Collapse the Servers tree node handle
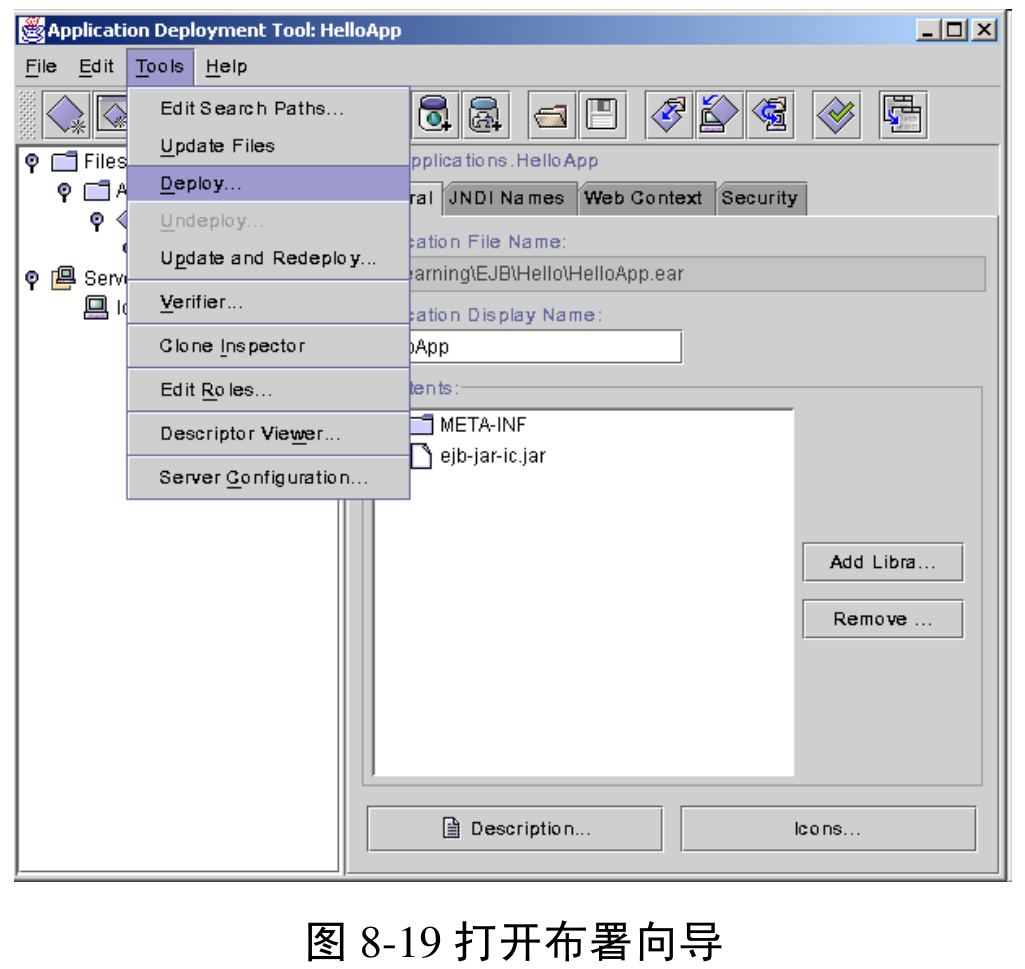The height and width of the screenshot is (969, 1025). [31, 279]
